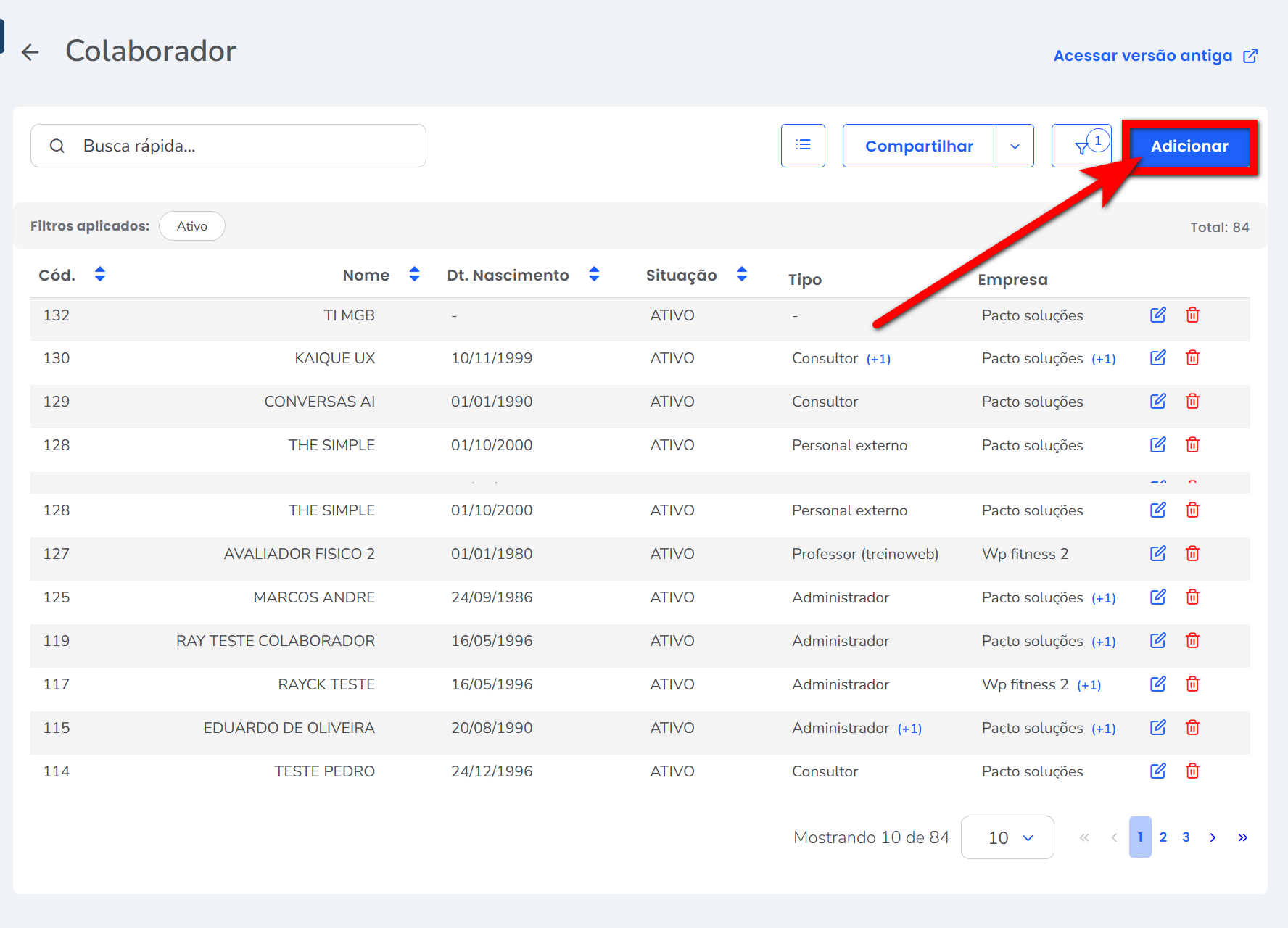The width and height of the screenshot is (1288, 928).
Task: Delete the CONVERSAS AI collaborator
Action: click(1192, 402)
